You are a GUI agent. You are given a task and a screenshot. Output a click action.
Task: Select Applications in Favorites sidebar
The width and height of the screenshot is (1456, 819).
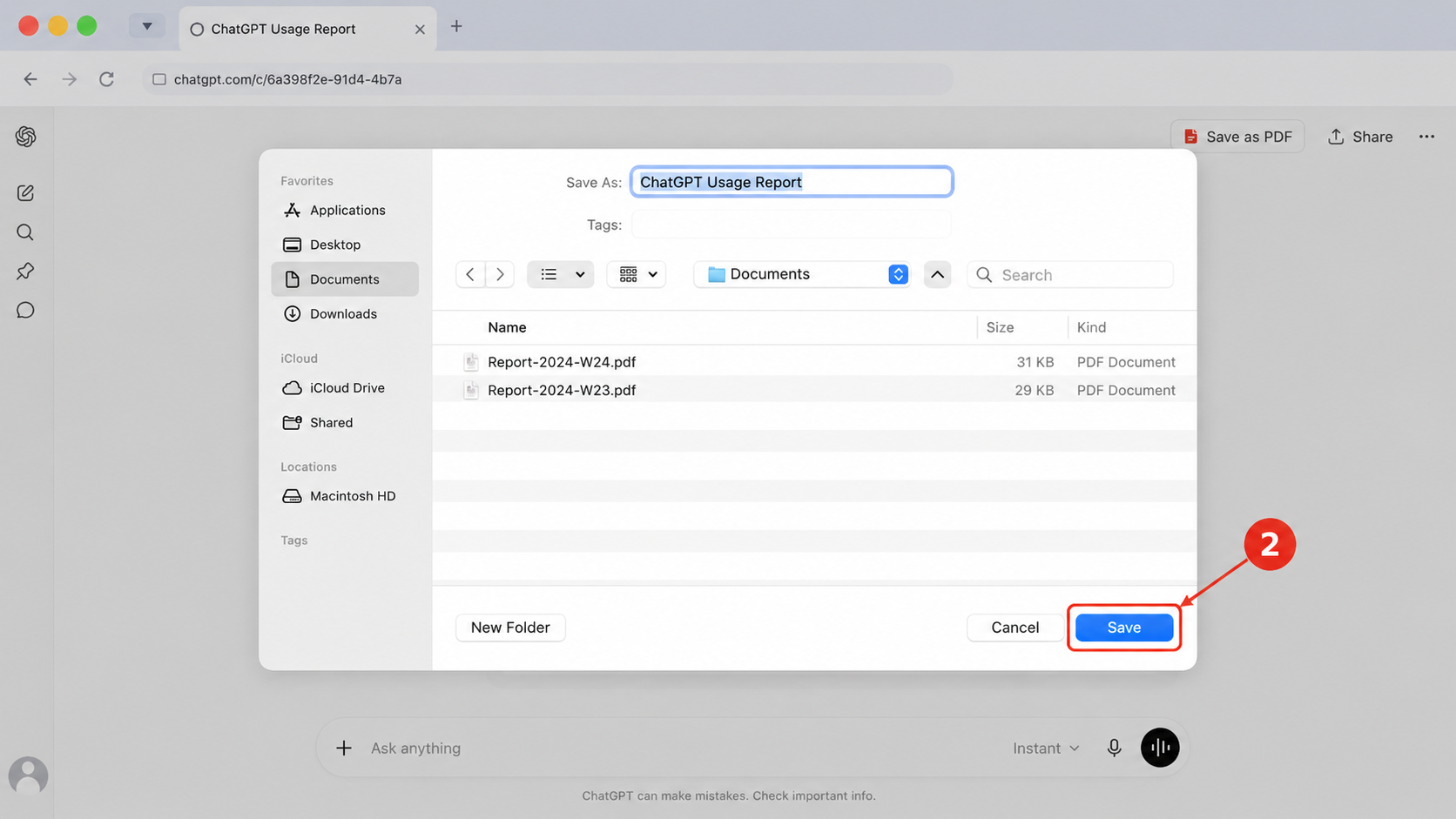coord(345,210)
